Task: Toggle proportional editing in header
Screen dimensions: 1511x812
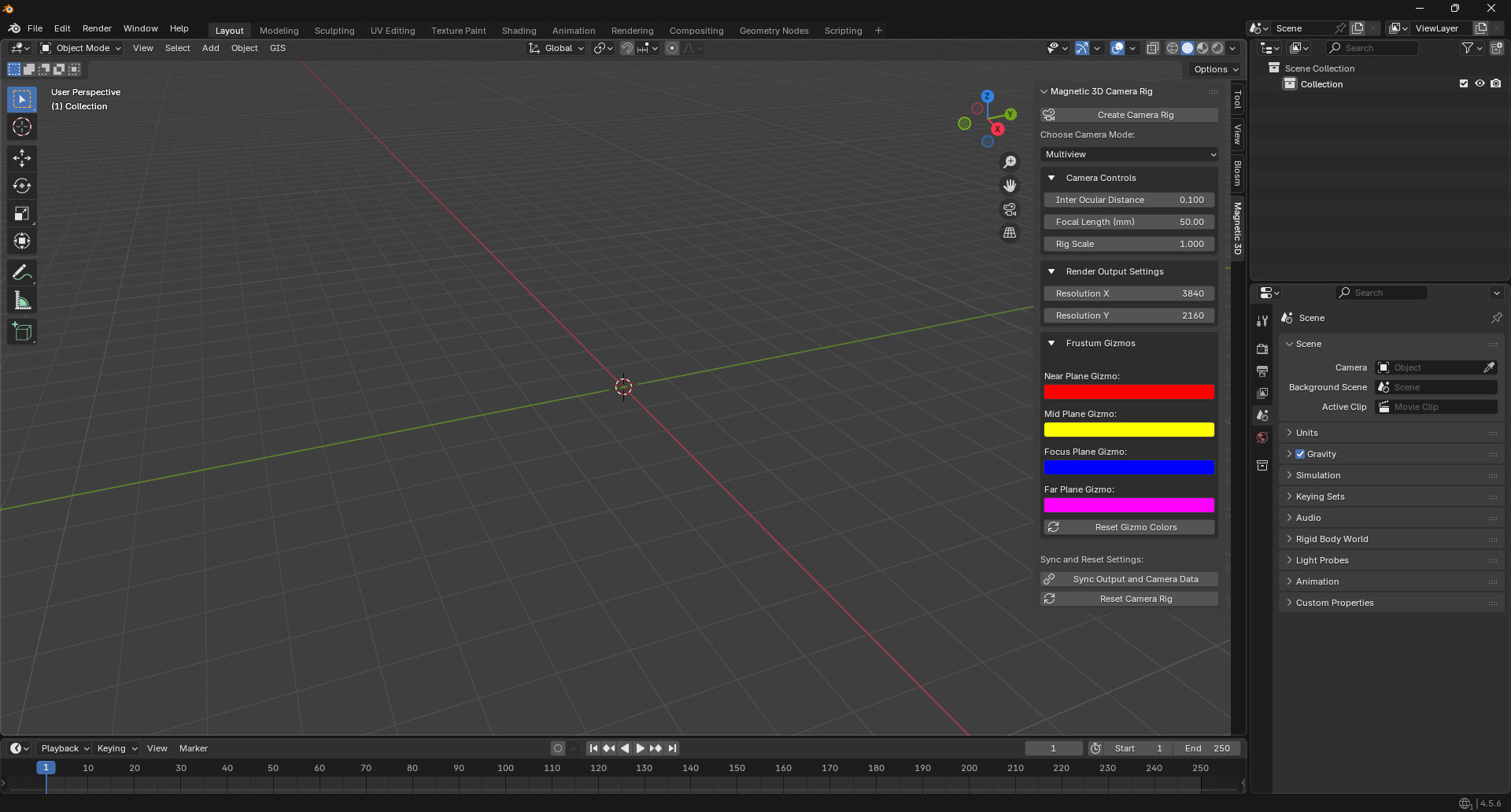Action: [x=672, y=48]
